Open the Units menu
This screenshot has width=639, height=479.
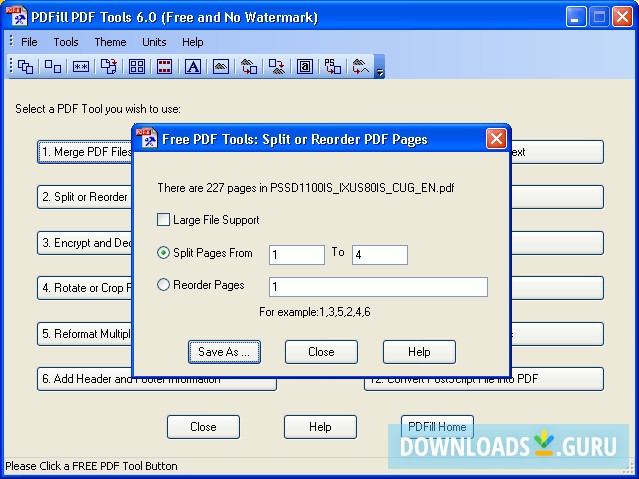154,42
